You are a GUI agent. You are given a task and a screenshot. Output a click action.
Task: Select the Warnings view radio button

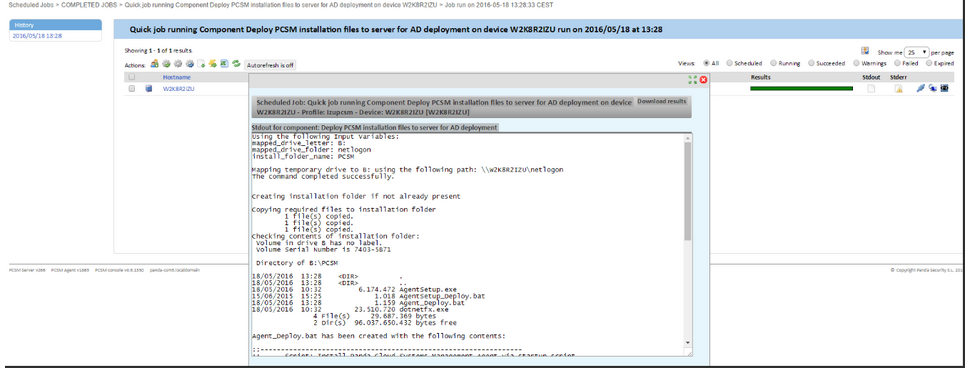point(856,63)
